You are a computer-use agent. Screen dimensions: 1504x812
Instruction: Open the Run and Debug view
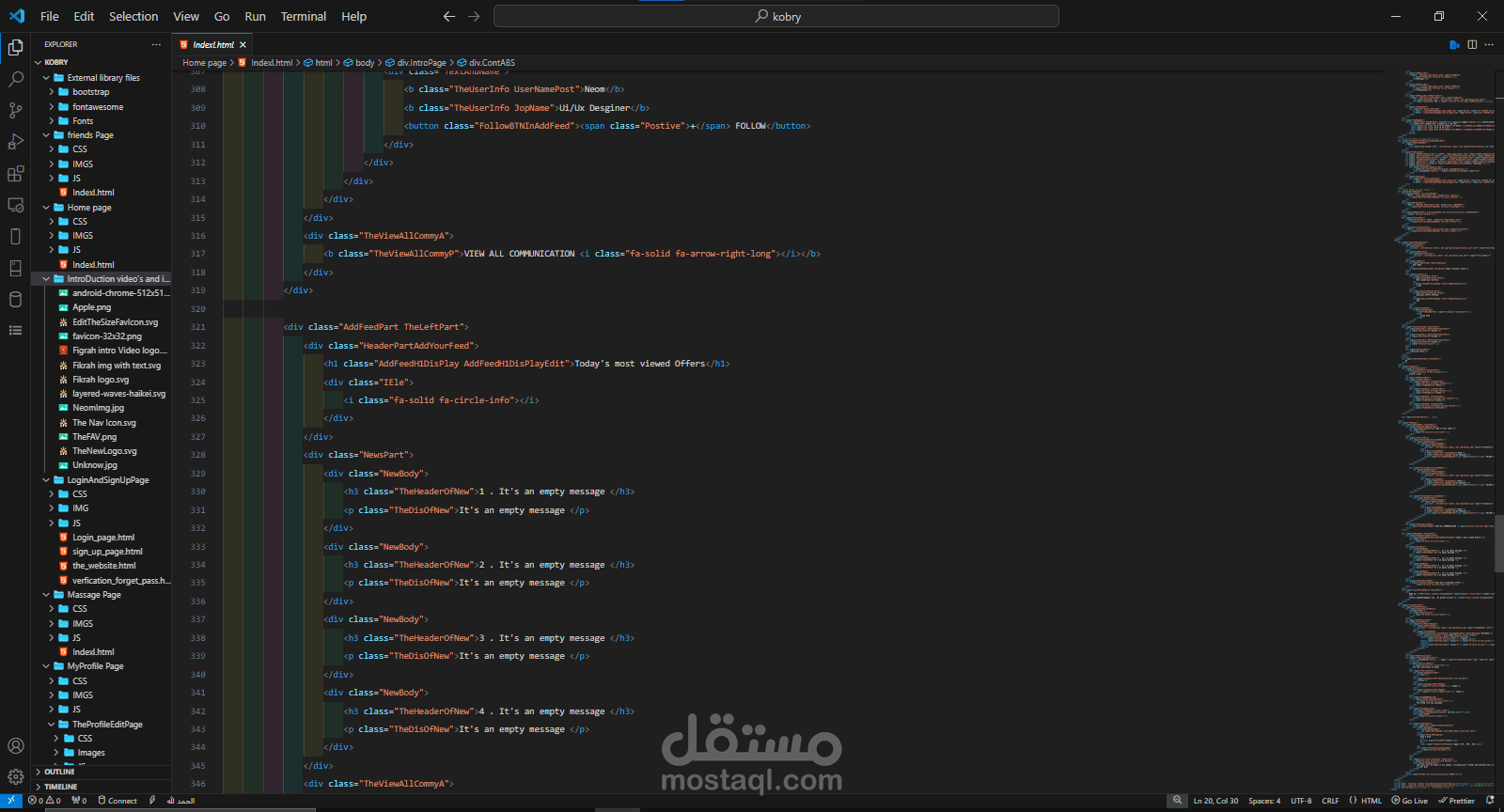coord(15,142)
